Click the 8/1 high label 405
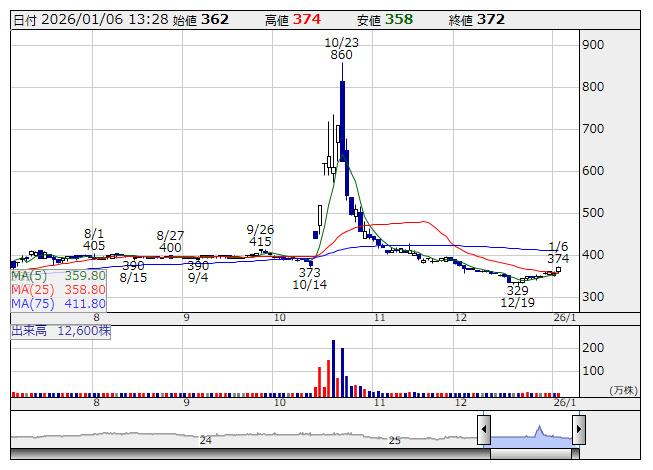This screenshot has width=653, height=470. pos(94,245)
